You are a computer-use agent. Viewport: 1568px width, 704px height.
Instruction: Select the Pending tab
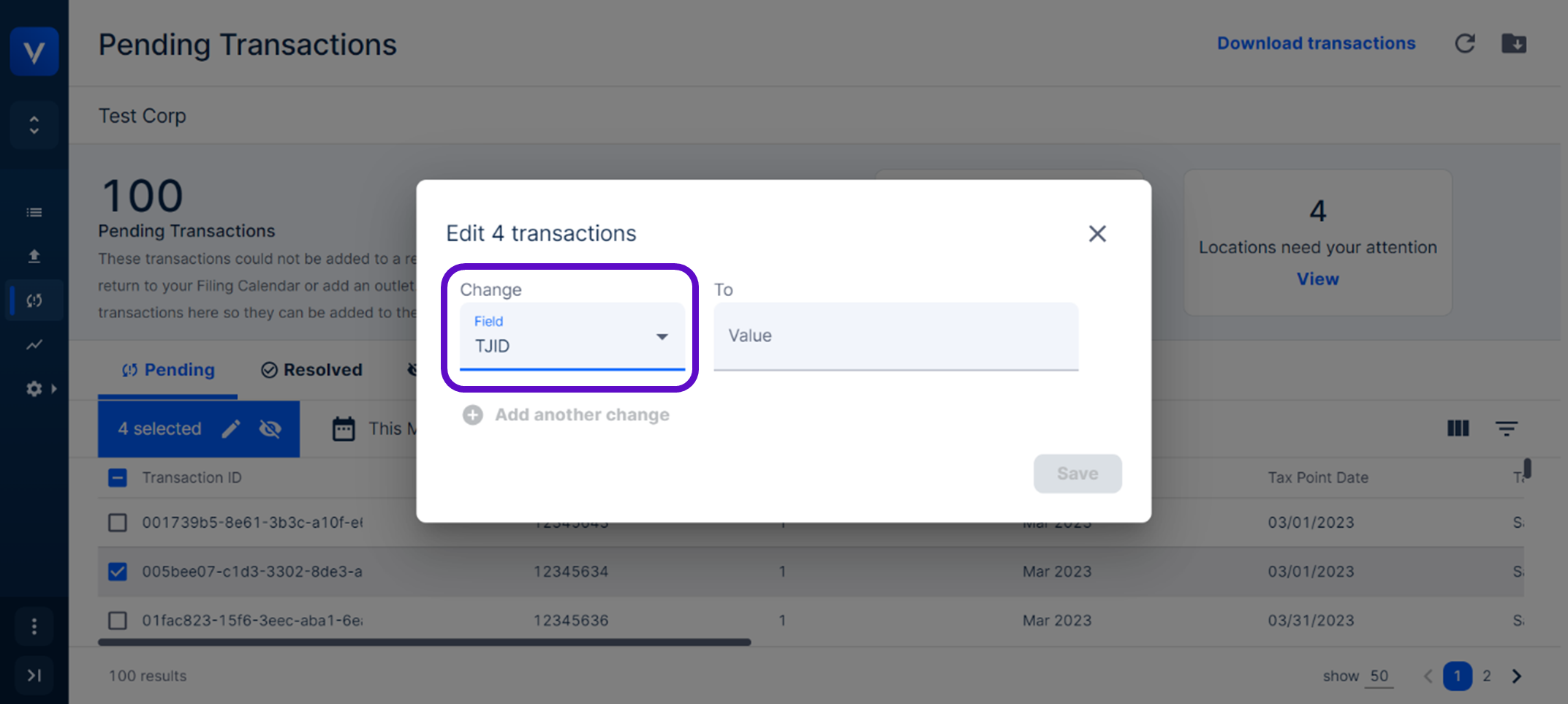coord(168,370)
